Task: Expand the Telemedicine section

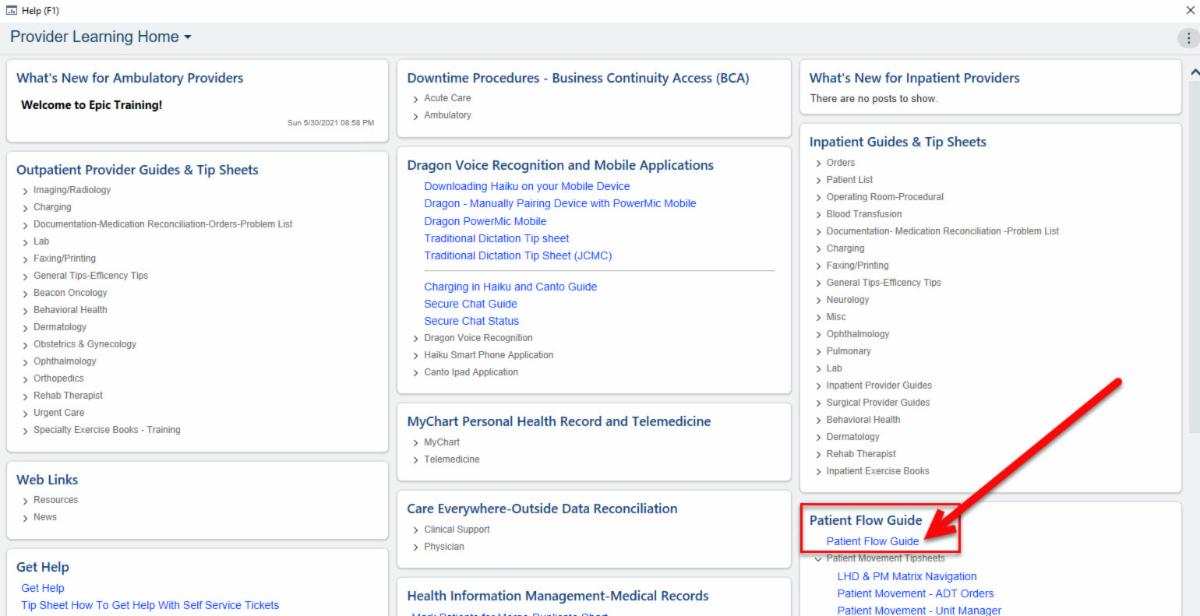Action: [451, 459]
